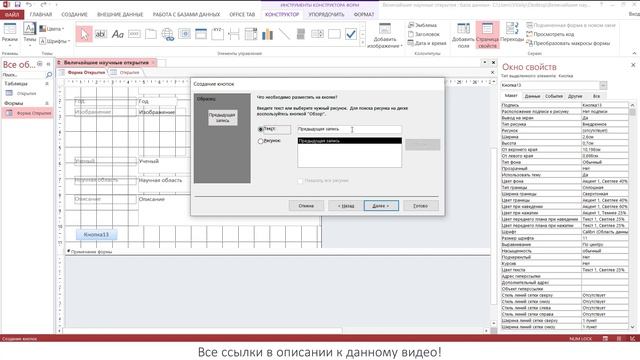Select the Option Group (XYZ) control
This screenshot has height=360, width=640.
tap(218, 34)
